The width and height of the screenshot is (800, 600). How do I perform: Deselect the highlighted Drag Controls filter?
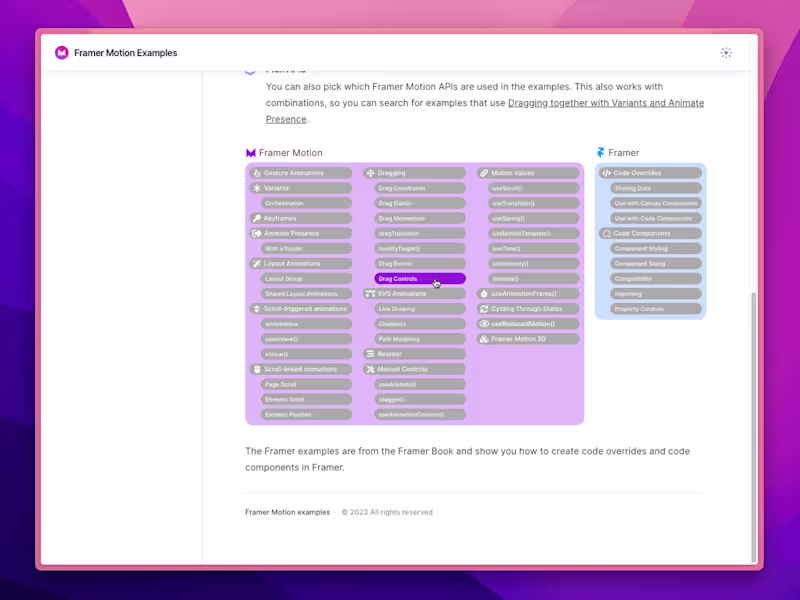click(x=420, y=279)
